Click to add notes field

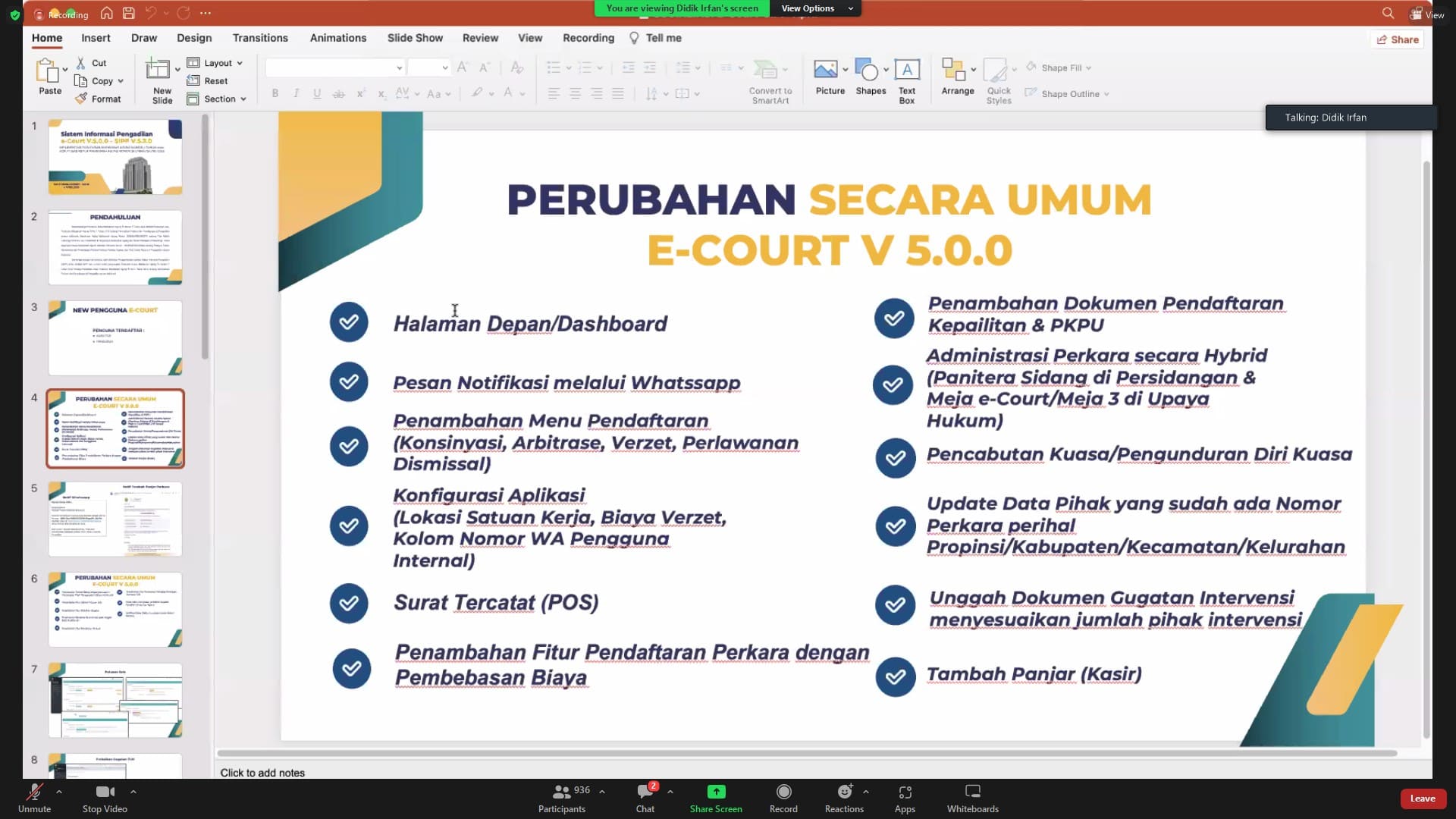click(x=262, y=773)
